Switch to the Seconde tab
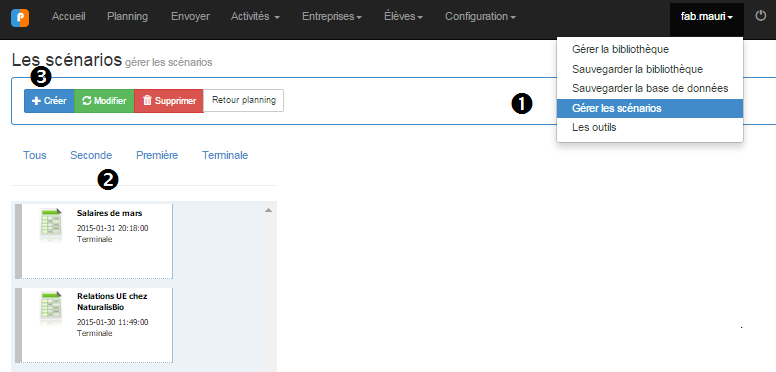Screen dimensions: 776x372 tap(91, 155)
